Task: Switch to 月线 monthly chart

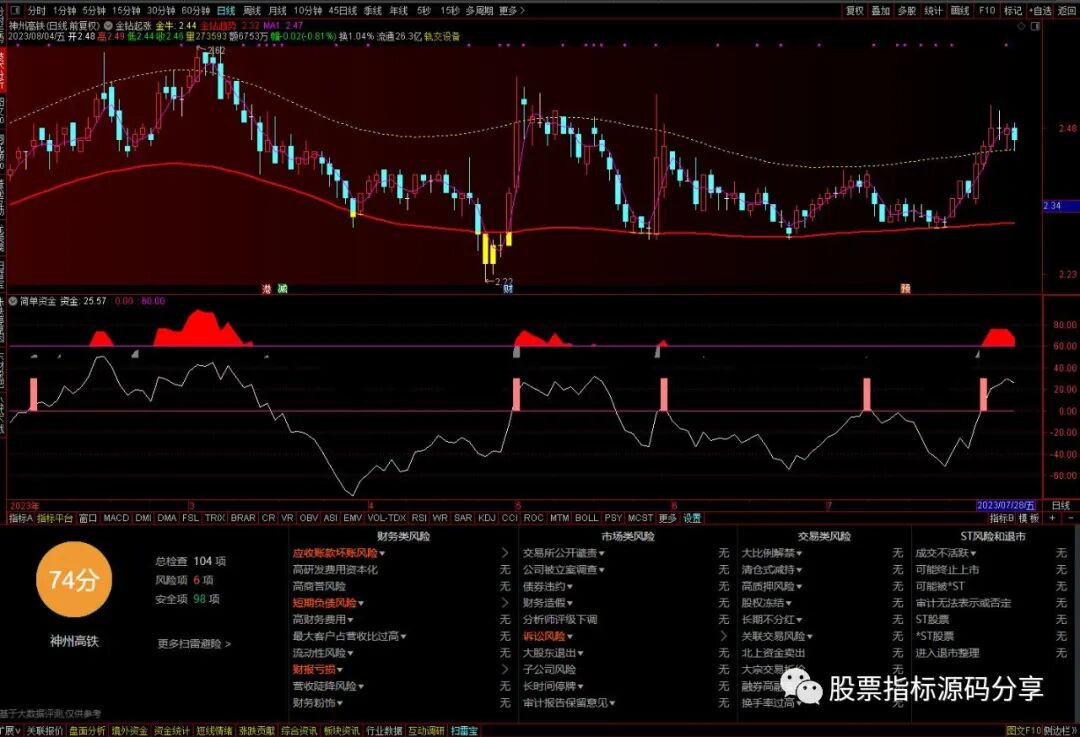Action: click(277, 10)
